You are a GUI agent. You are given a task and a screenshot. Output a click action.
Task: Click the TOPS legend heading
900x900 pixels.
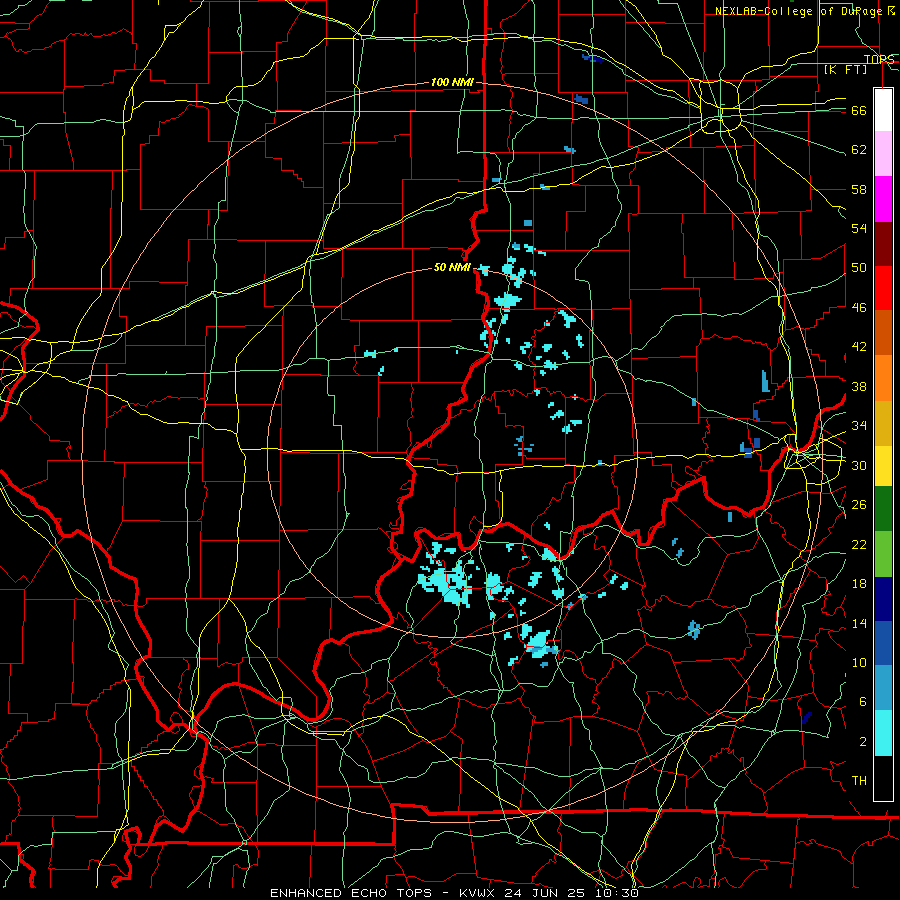(x=879, y=59)
